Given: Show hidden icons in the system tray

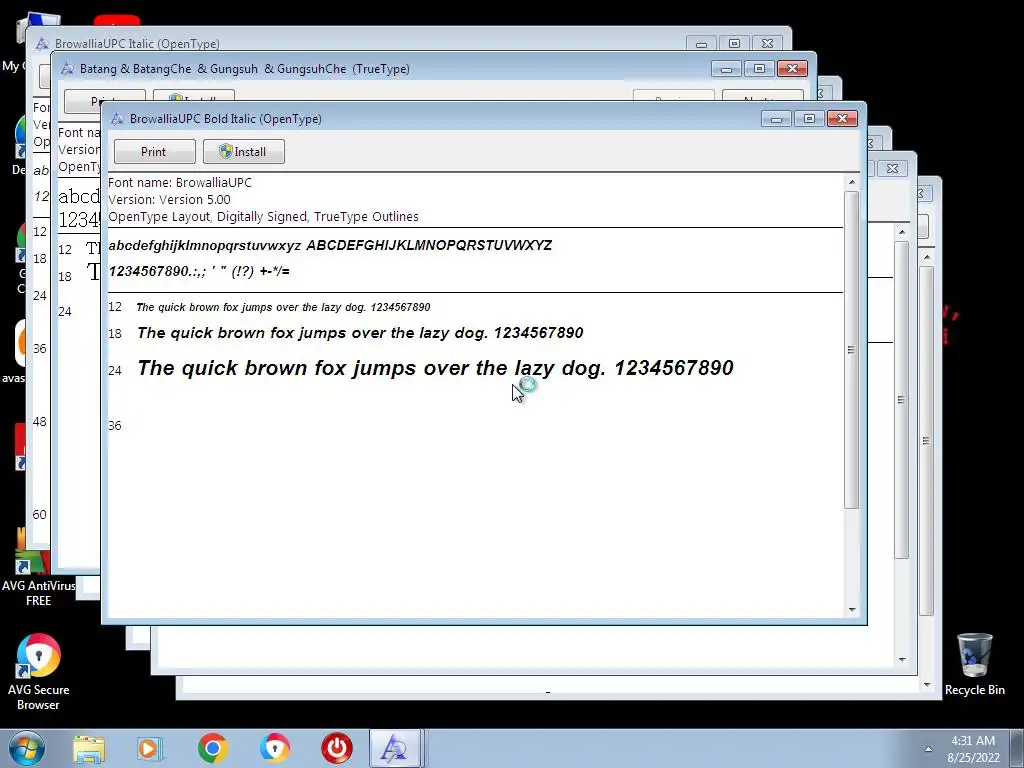Looking at the screenshot, I should tap(928, 749).
